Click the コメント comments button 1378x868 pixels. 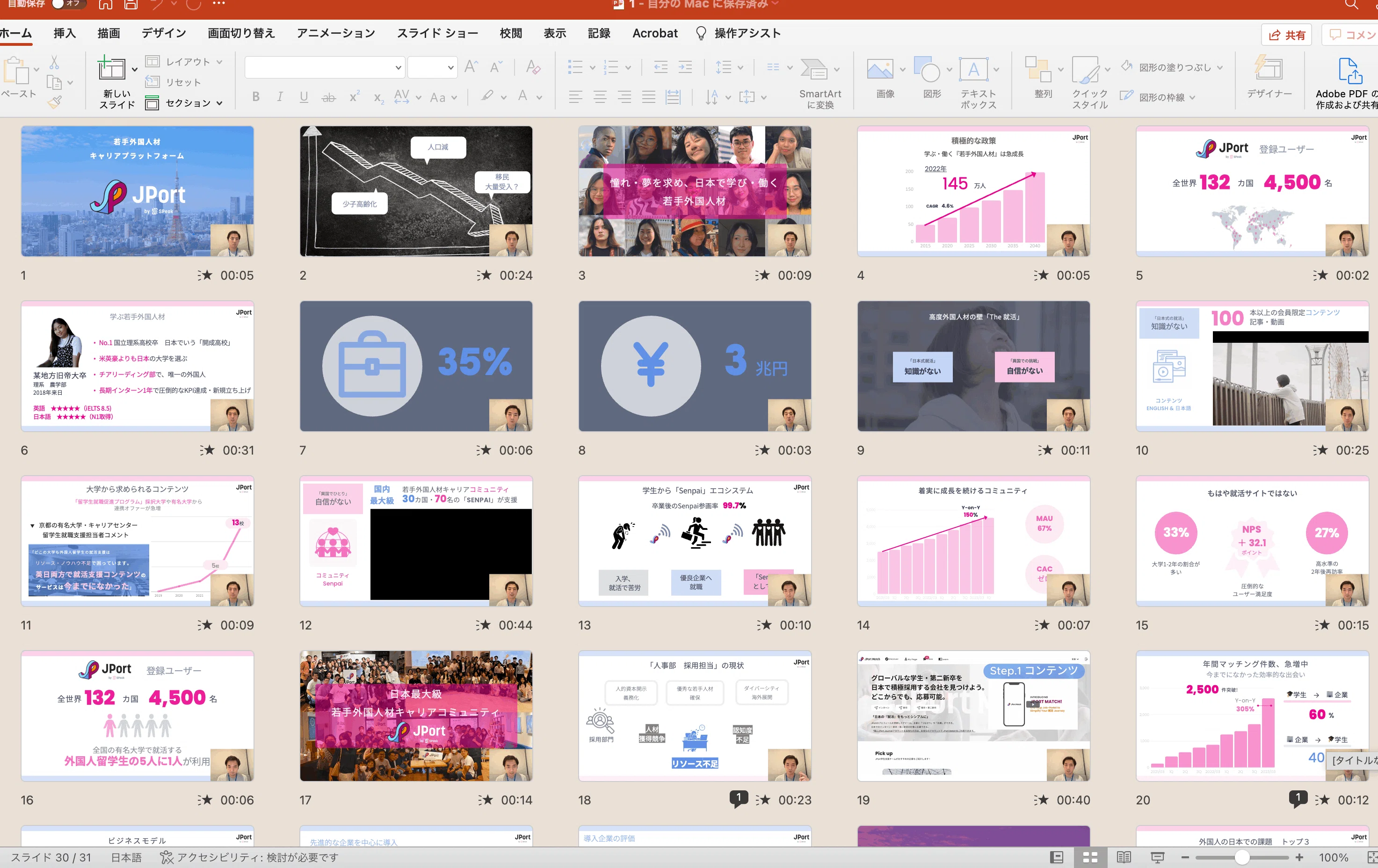tap(1350, 35)
